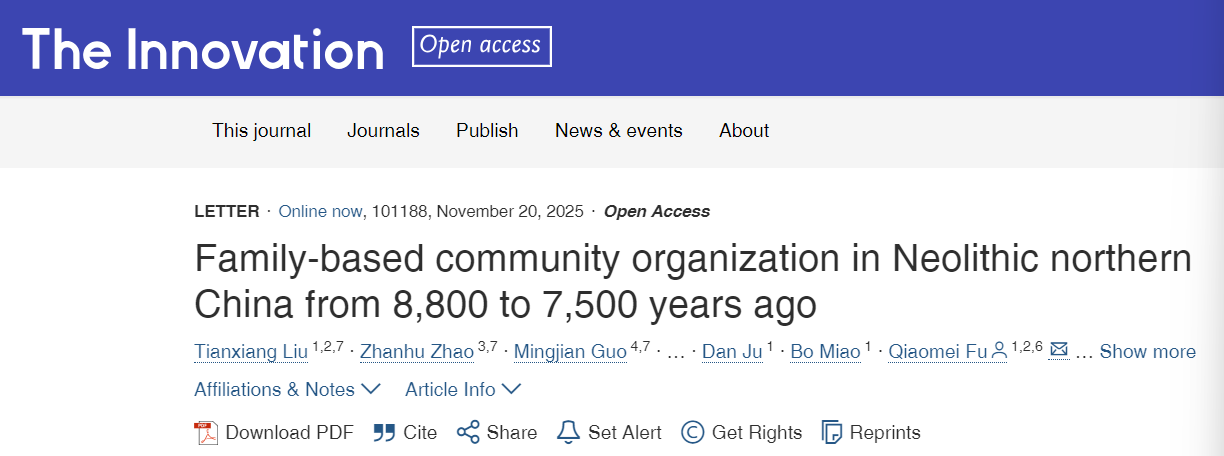The image size is (1224, 456).
Task: Expand the Article Info dropdown
Action: pos(463,389)
